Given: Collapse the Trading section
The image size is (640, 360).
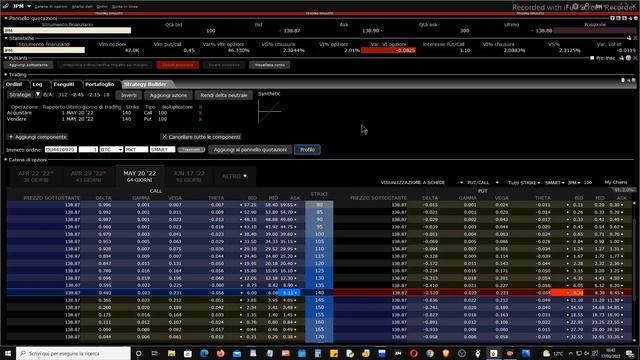Looking at the screenshot, I should click(6, 75).
